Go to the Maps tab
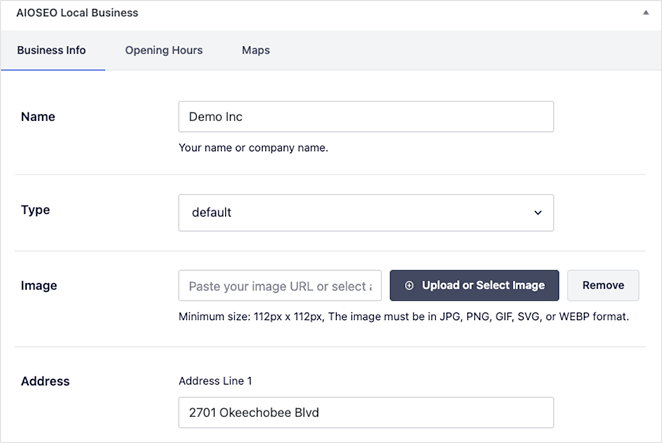This screenshot has width=662, height=443. point(256,50)
